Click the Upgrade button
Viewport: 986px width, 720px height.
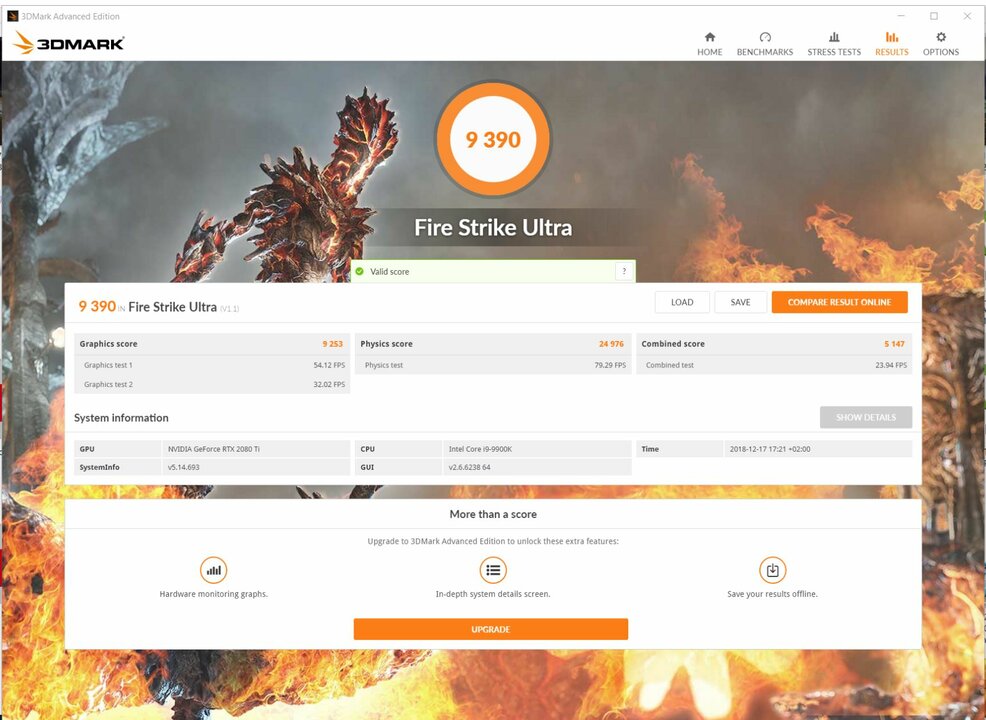pyautogui.click(x=490, y=629)
